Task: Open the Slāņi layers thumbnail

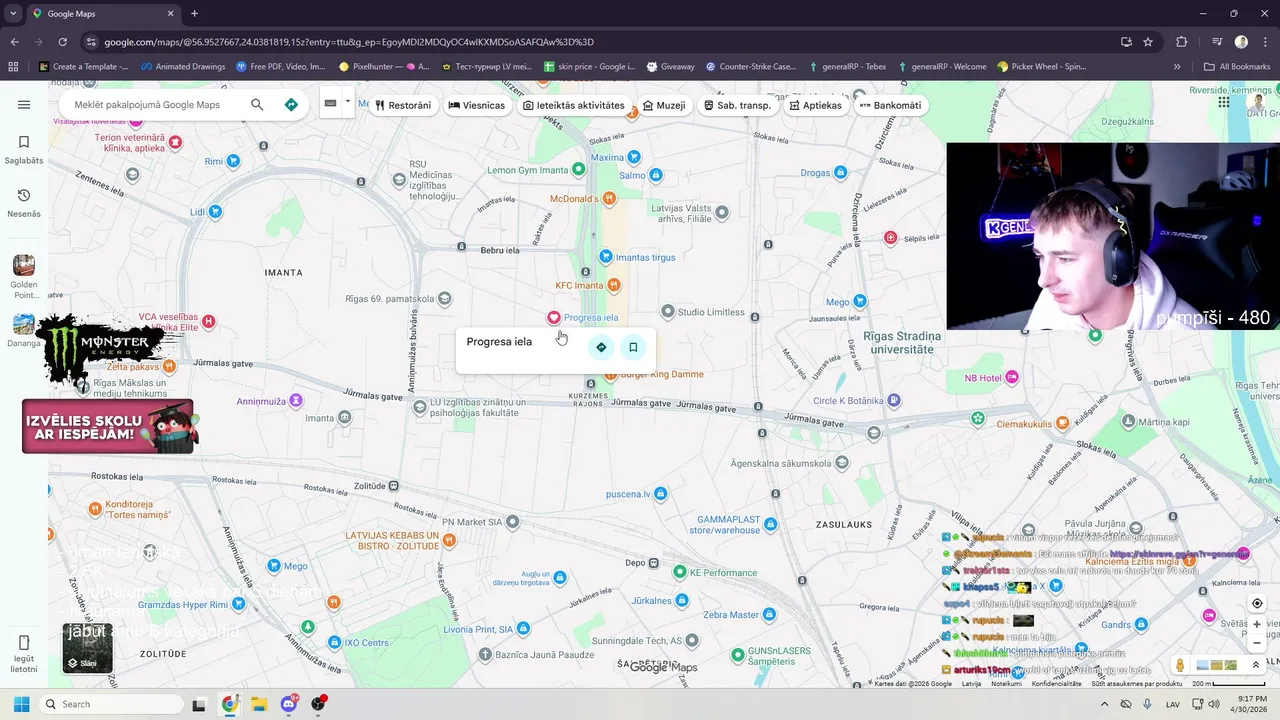Action: pyautogui.click(x=88, y=647)
